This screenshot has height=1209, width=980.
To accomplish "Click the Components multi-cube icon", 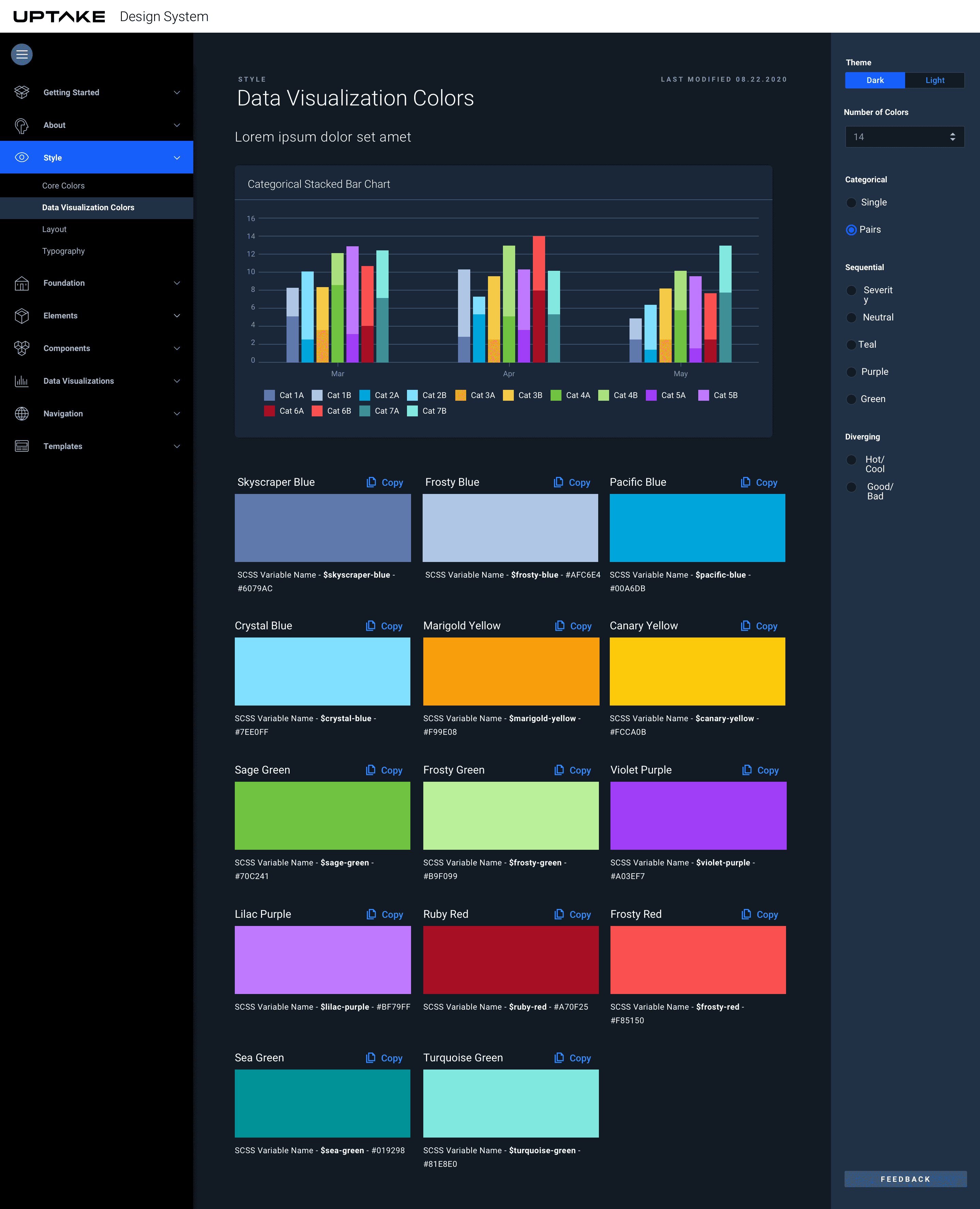I will point(21,348).
